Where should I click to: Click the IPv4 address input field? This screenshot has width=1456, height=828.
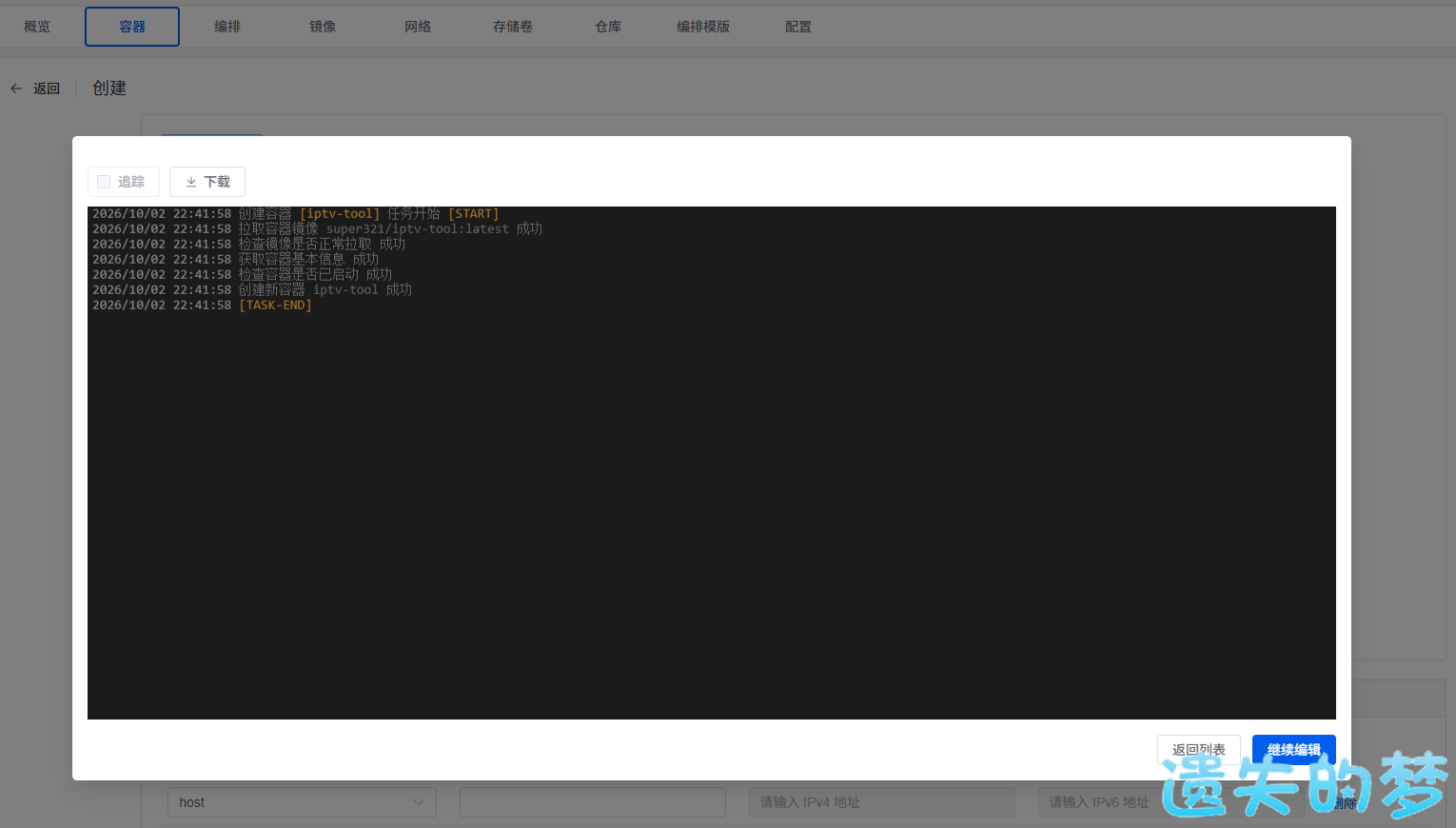click(882, 802)
